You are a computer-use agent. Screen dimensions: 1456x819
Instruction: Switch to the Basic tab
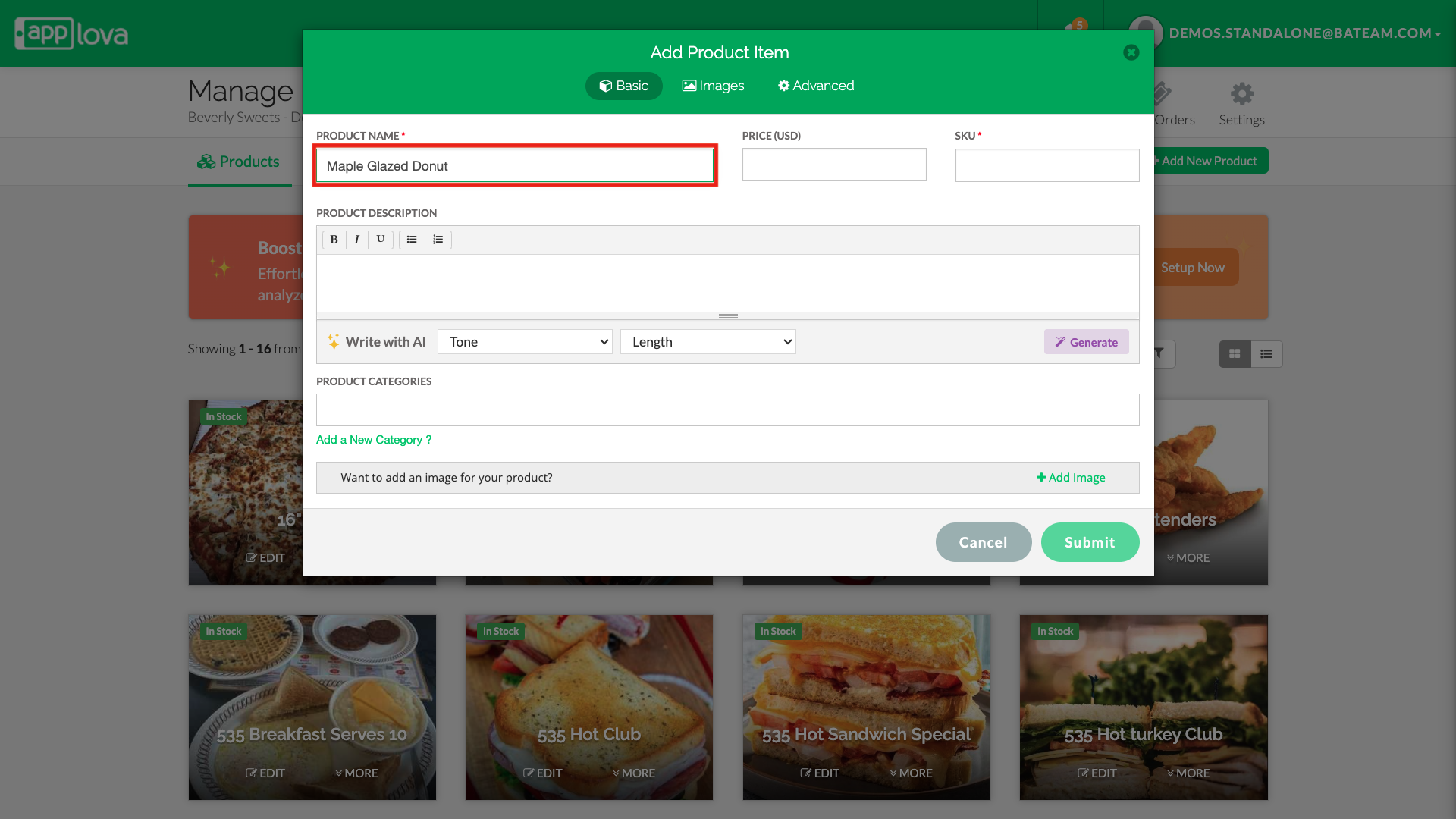click(x=623, y=86)
